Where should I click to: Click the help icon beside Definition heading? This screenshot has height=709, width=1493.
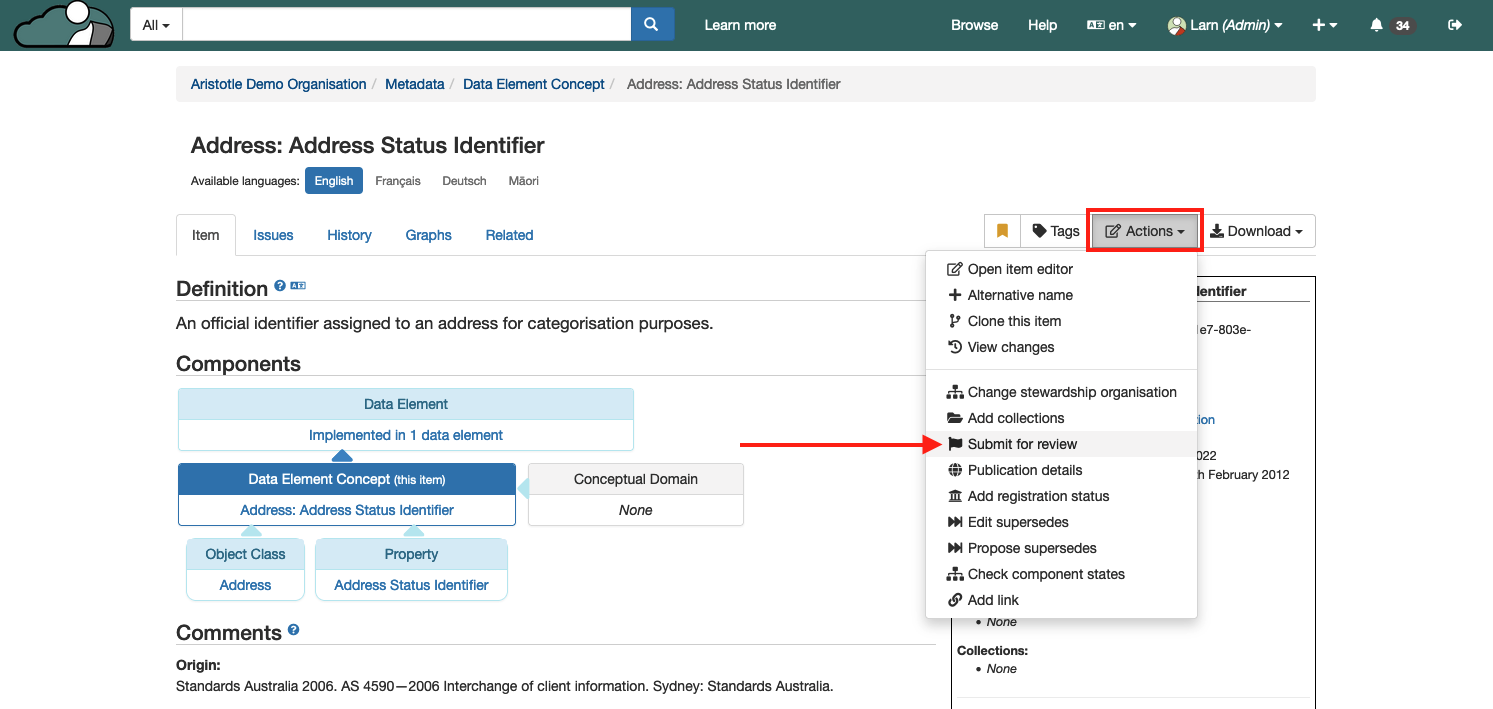click(280, 286)
